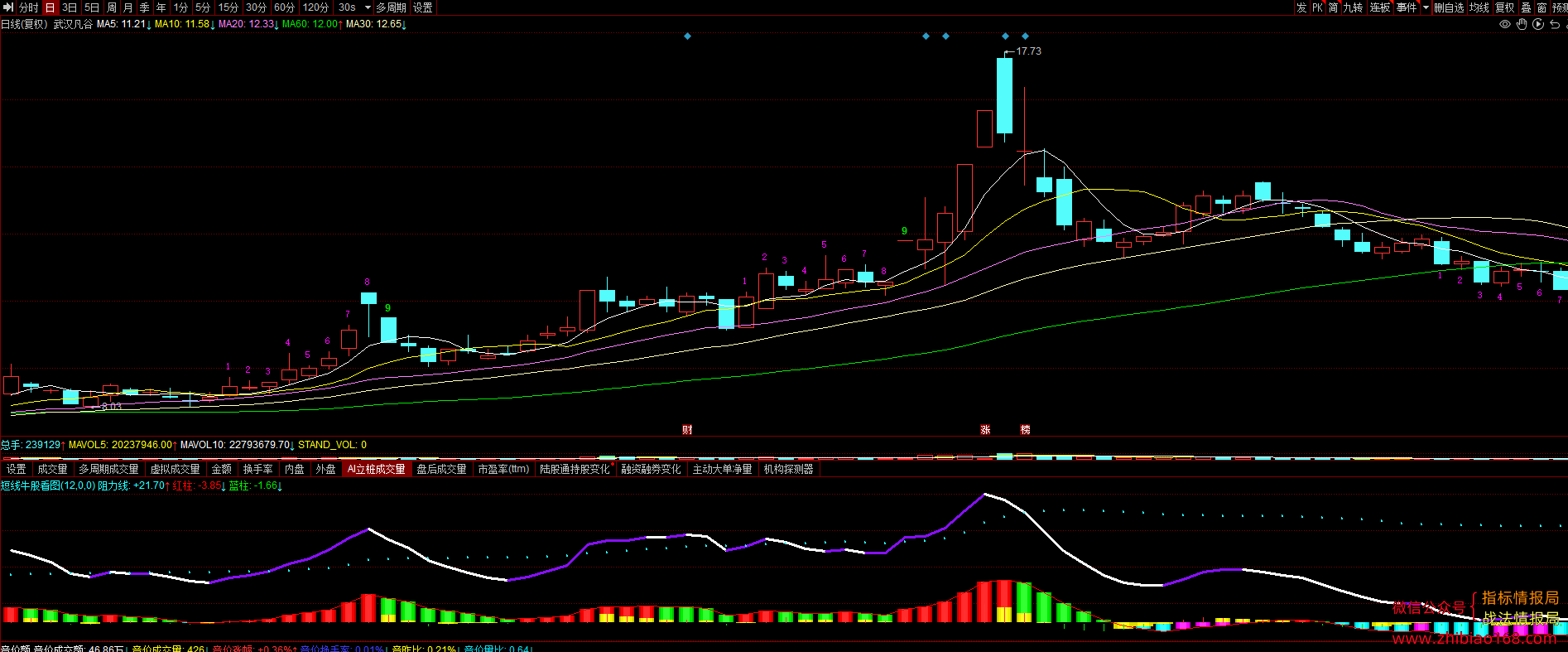This screenshot has width=1568, height=652.
Task: Click the 17.73 high price label
Action: pos(1028,51)
